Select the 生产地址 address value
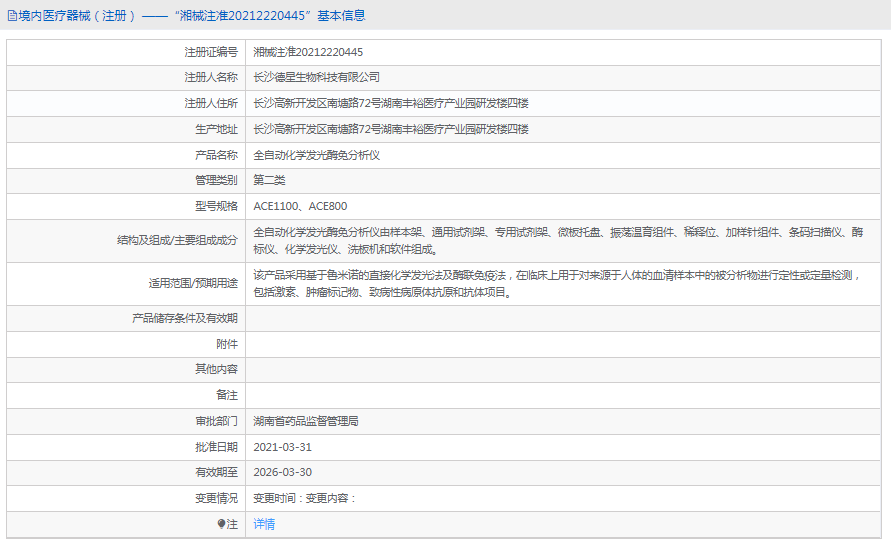 point(391,130)
